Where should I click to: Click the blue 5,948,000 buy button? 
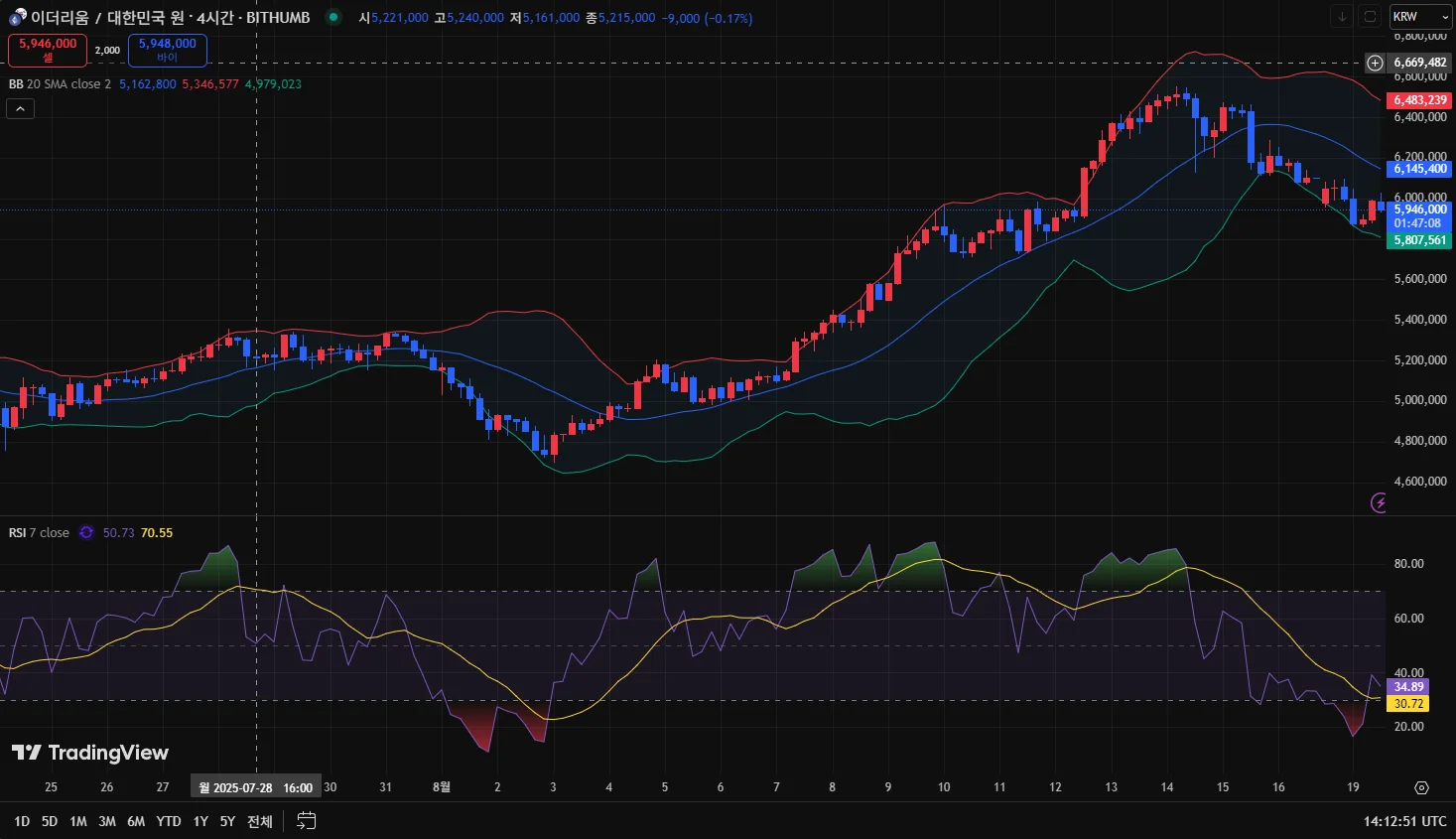167,50
